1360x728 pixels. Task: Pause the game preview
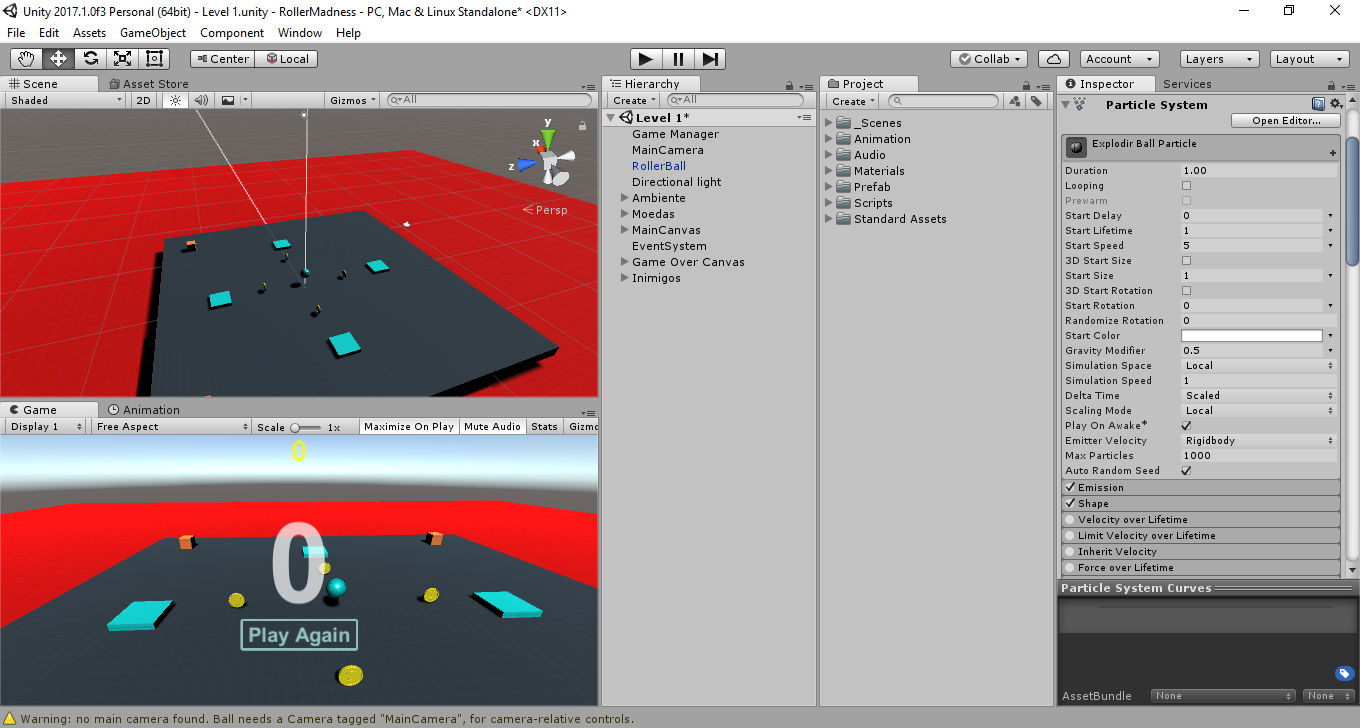(x=678, y=59)
